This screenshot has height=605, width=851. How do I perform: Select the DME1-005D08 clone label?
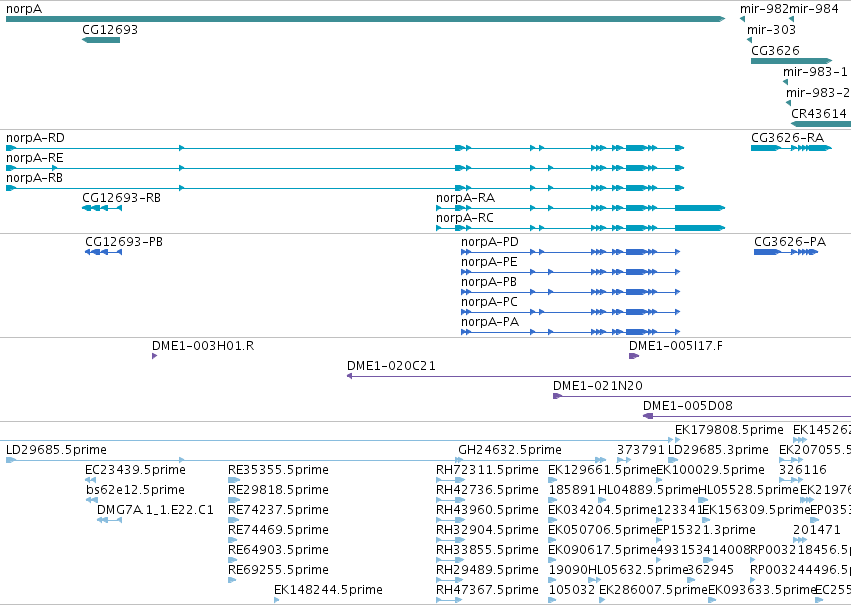tap(688, 406)
